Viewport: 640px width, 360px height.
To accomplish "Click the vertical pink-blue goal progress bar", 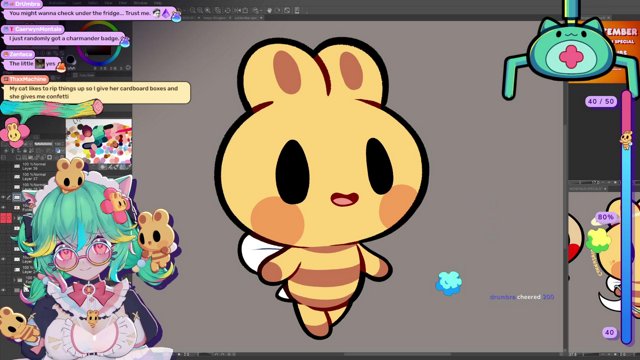I will tap(627, 216).
